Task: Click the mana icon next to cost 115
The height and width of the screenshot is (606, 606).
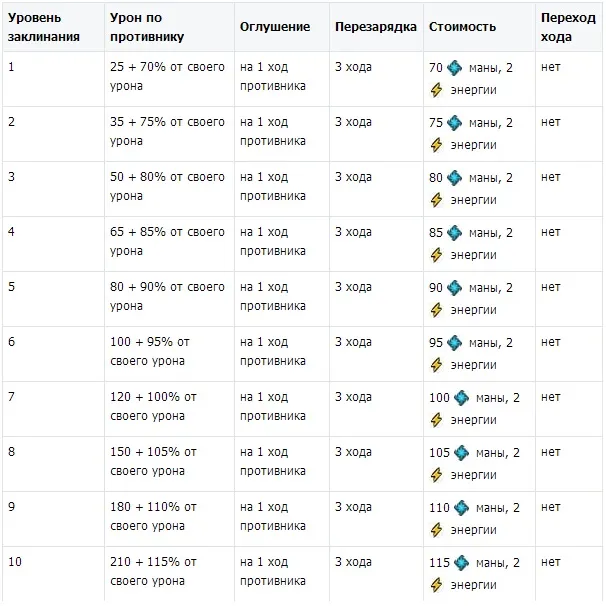Action: (x=462, y=563)
